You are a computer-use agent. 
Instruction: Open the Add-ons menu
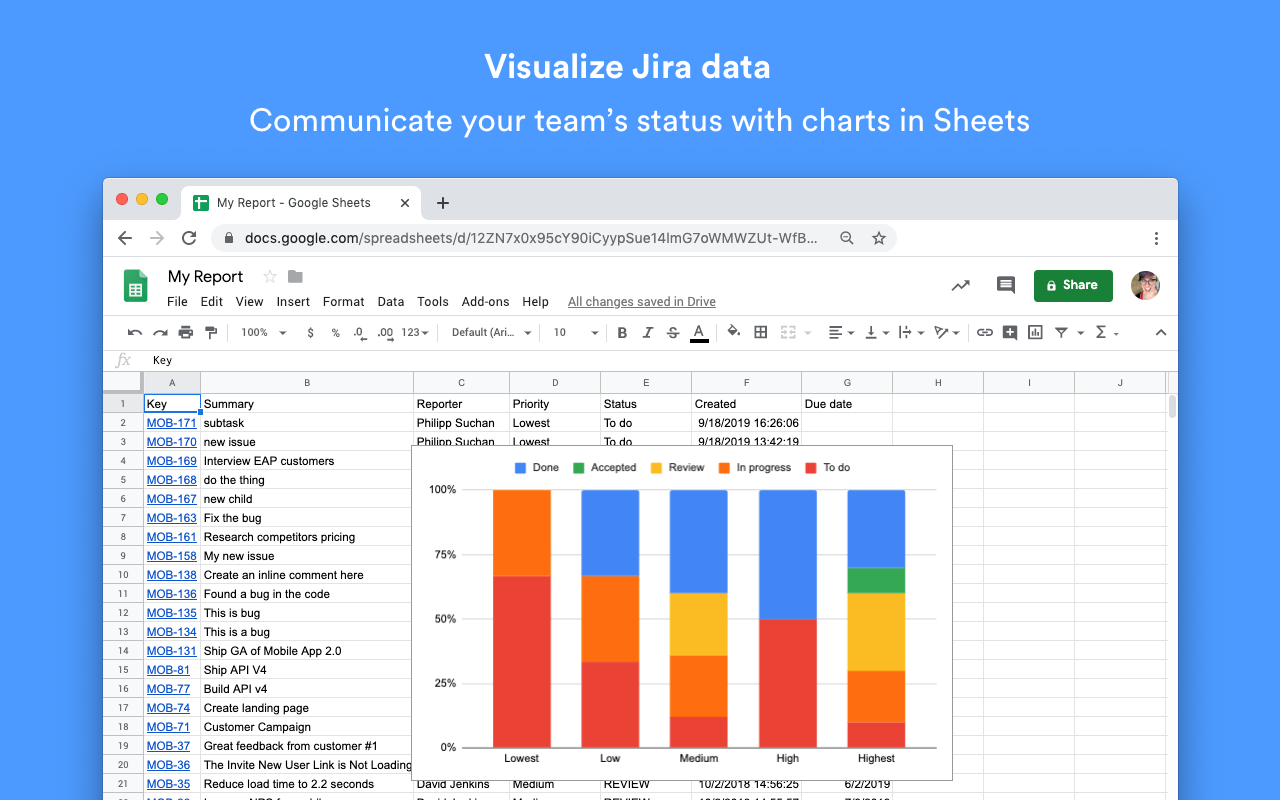pyautogui.click(x=486, y=302)
